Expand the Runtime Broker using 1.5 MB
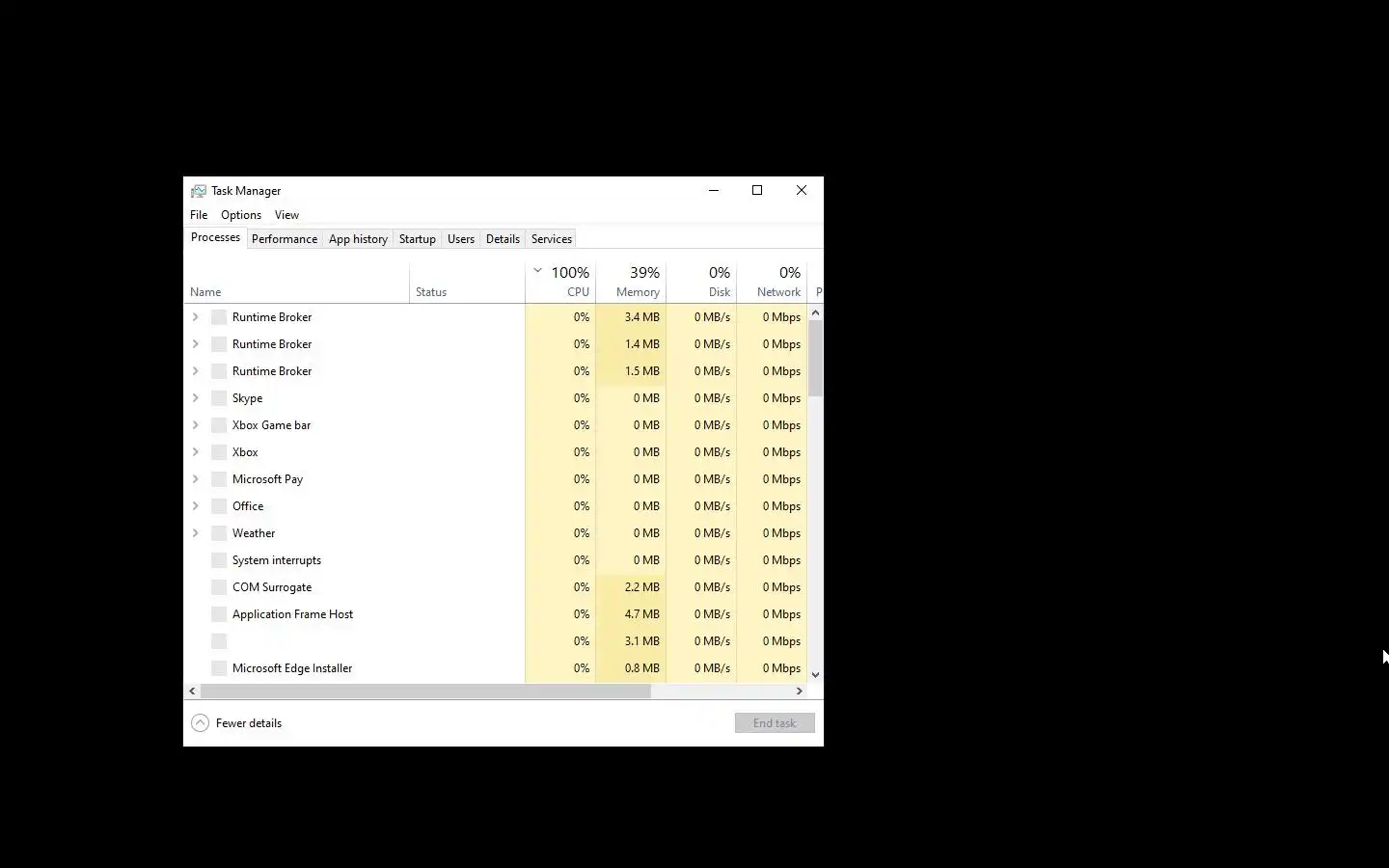The width and height of the screenshot is (1389, 868). click(196, 371)
